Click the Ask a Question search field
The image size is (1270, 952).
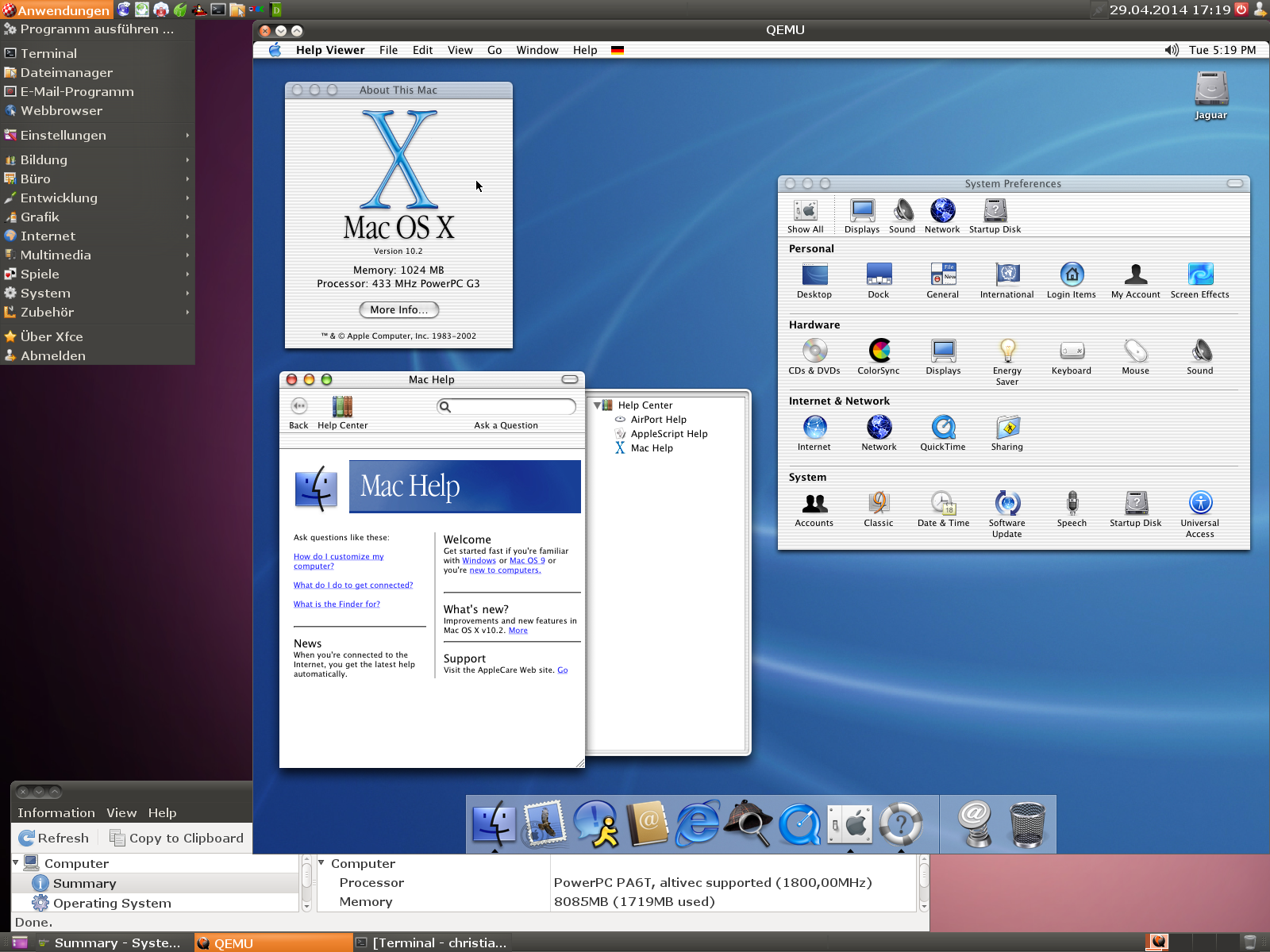pyautogui.click(x=512, y=407)
